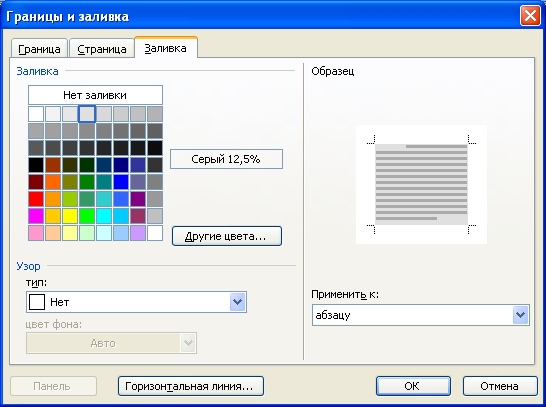Choose the magenta pink swatch
546x407 pixels.
tap(36, 216)
